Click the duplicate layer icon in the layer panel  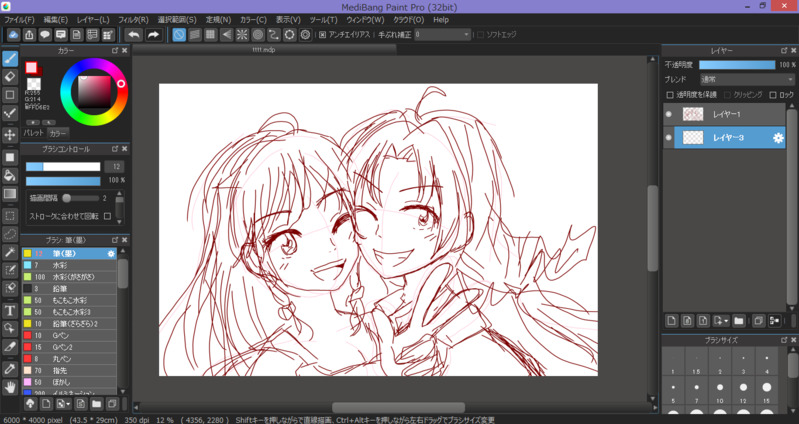pos(758,321)
